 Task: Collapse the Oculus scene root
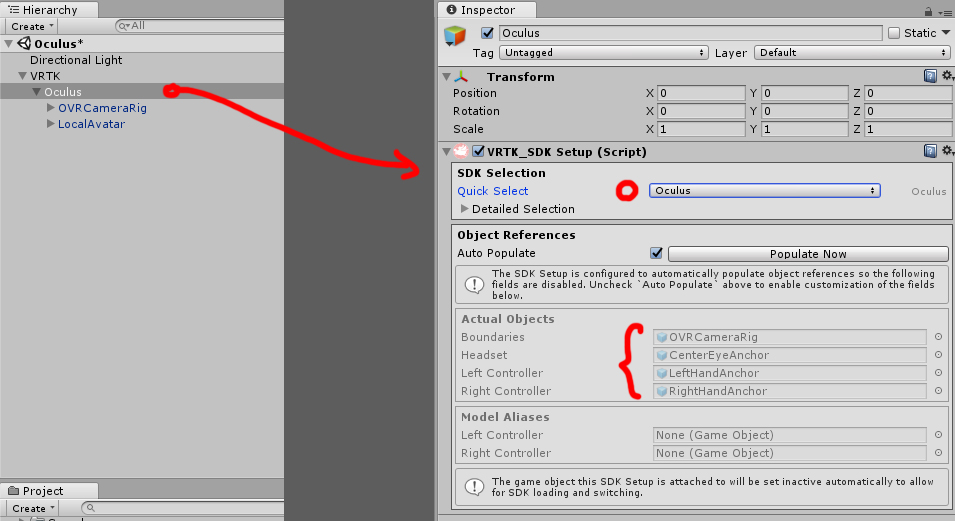click(9, 44)
